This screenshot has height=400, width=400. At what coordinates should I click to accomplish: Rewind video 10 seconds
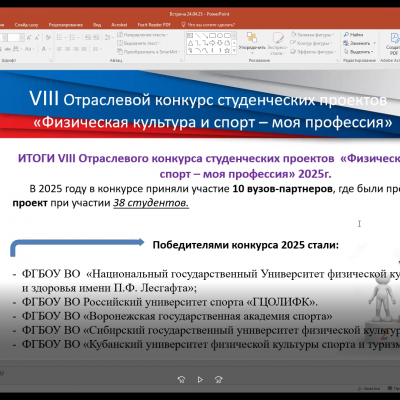pyautogui.click(x=181, y=379)
